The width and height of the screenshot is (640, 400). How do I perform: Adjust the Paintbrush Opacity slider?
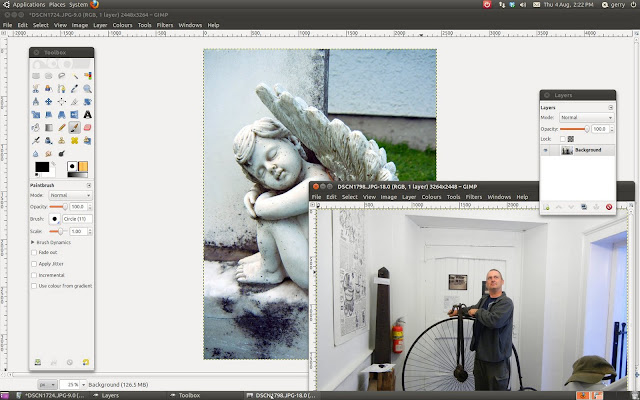click(x=58, y=207)
